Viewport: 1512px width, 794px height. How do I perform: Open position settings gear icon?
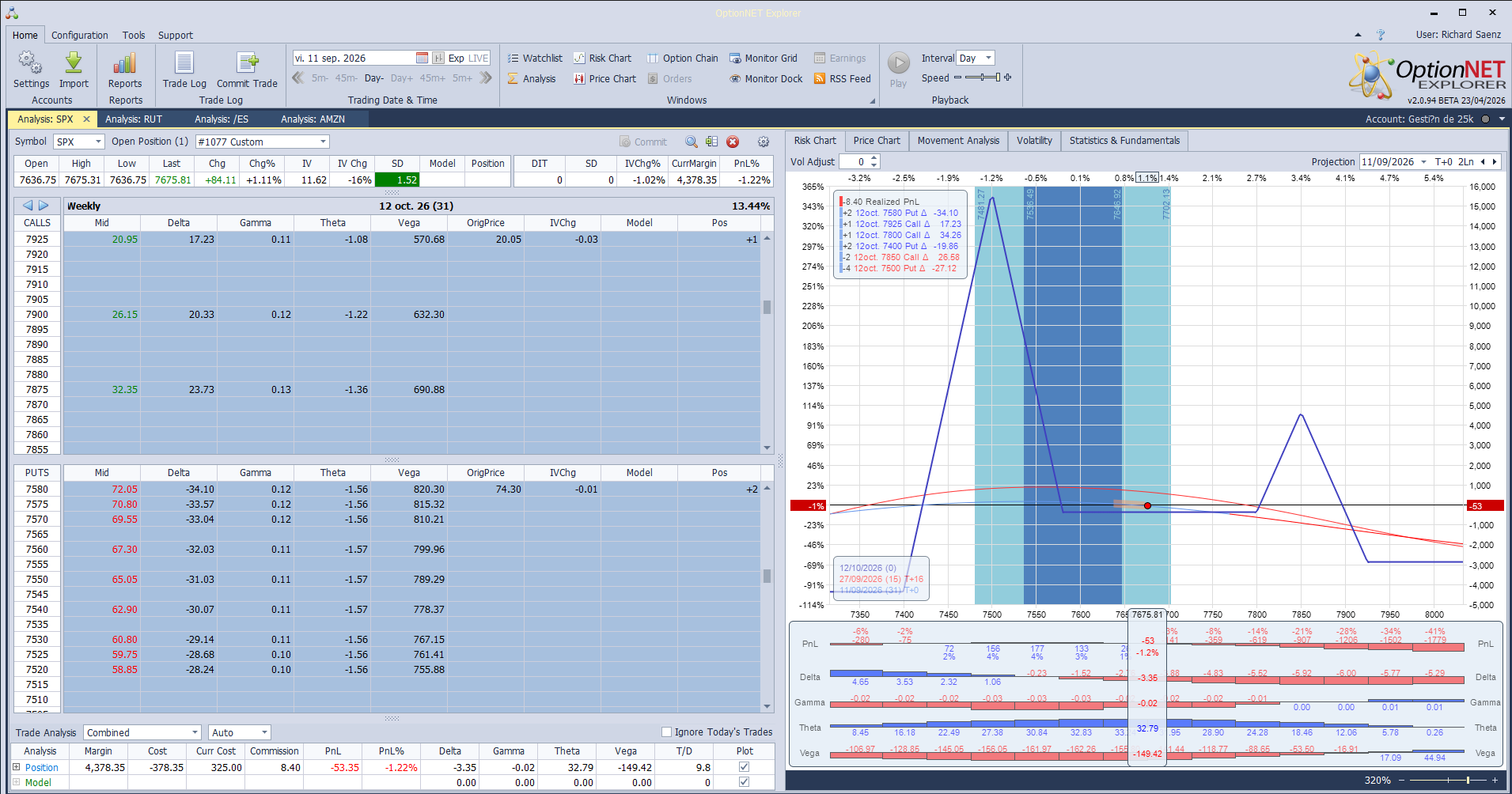click(764, 142)
